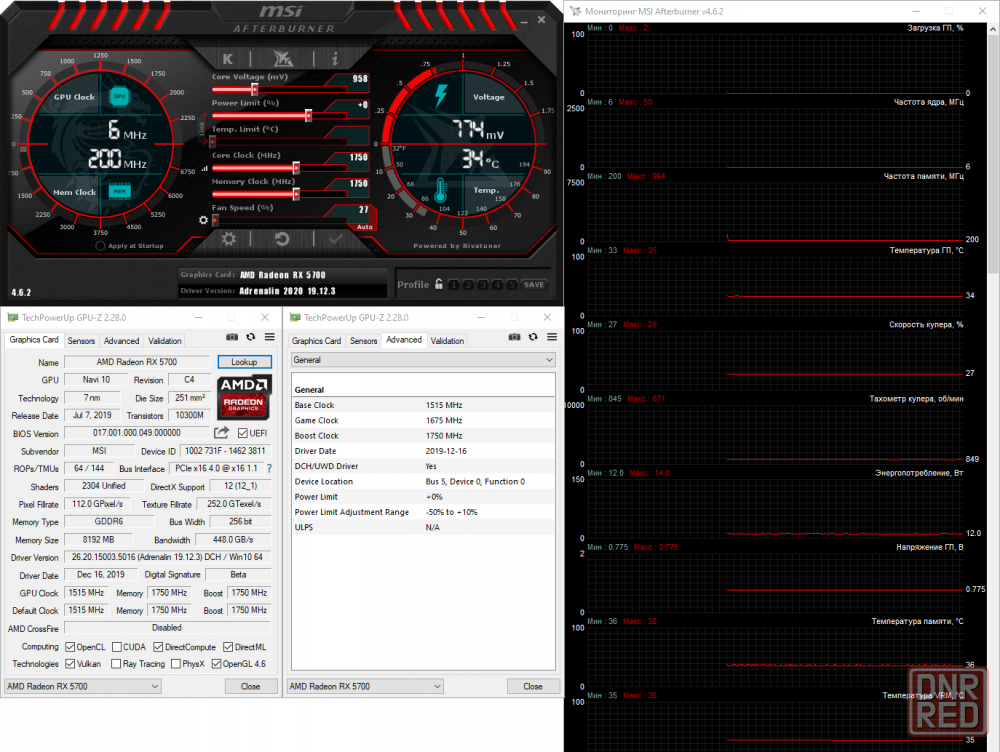Screen dimensions: 1000x752
Task: Toggle the DirectML checkbox
Action: click(x=228, y=647)
